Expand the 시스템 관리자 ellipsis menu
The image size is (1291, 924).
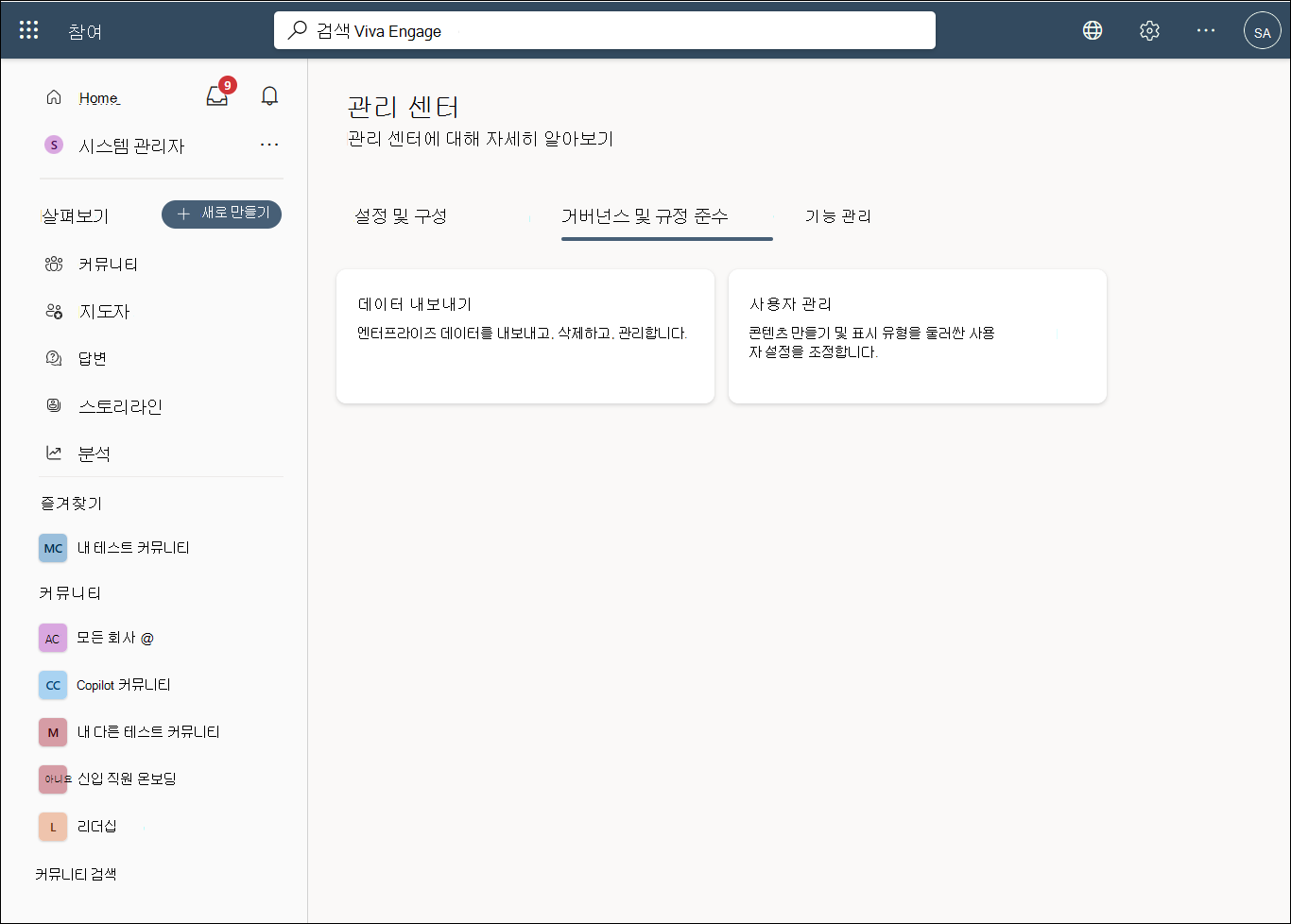point(269,144)
